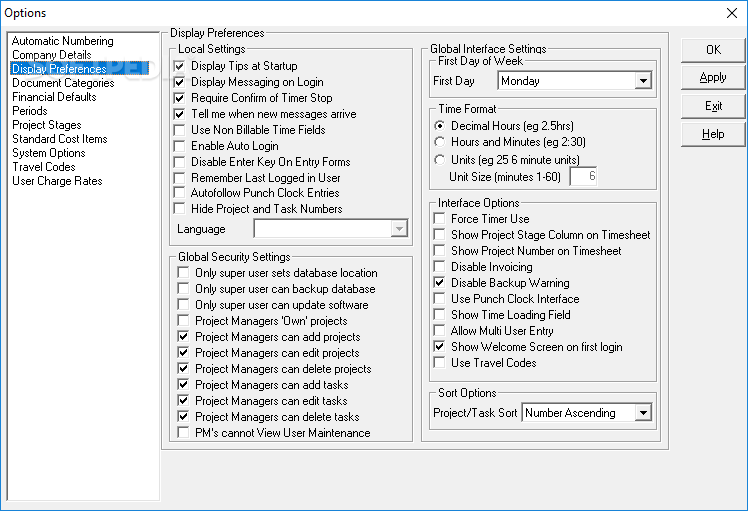Screen dimensions: 748x511
Task: Check Show Time Loading Field
Action: [439, 315]
